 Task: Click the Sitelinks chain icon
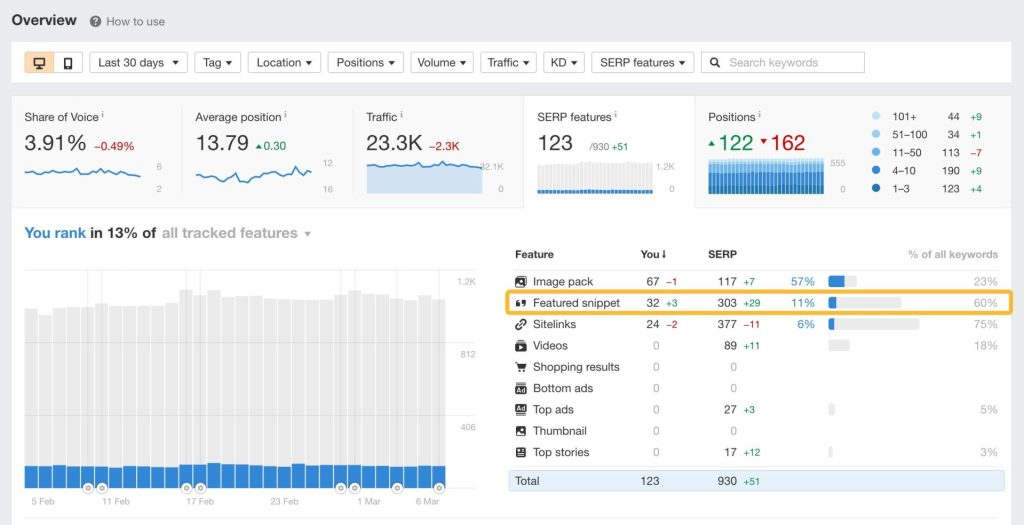click(521, 324)
